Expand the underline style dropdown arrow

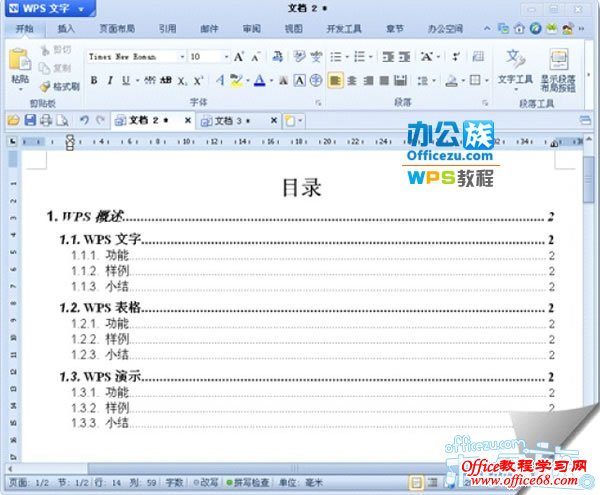click(137, 81)
